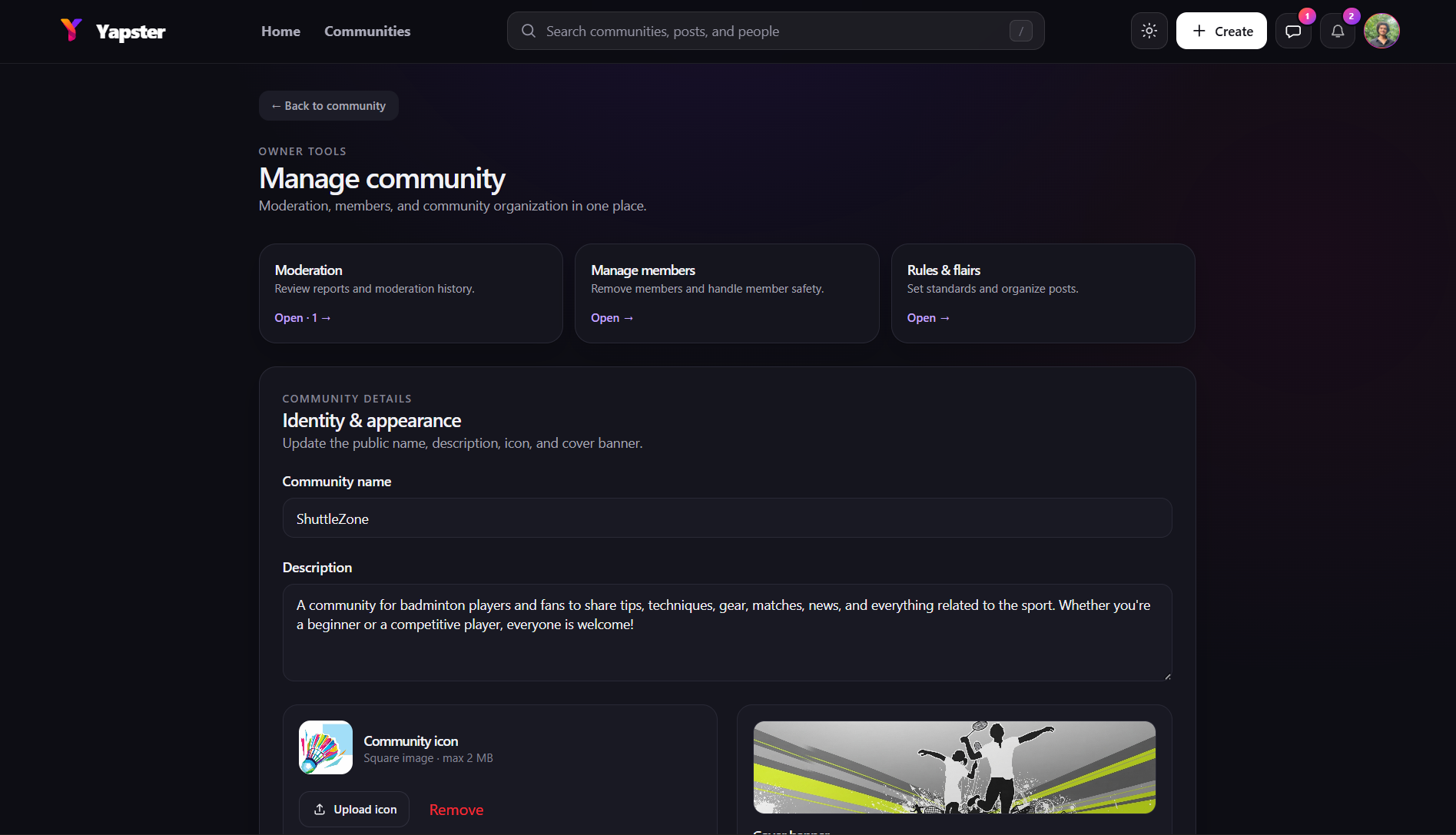Click the Manage members card heading
Viewport: 1456px width, 835px height.
click(643, 270)
